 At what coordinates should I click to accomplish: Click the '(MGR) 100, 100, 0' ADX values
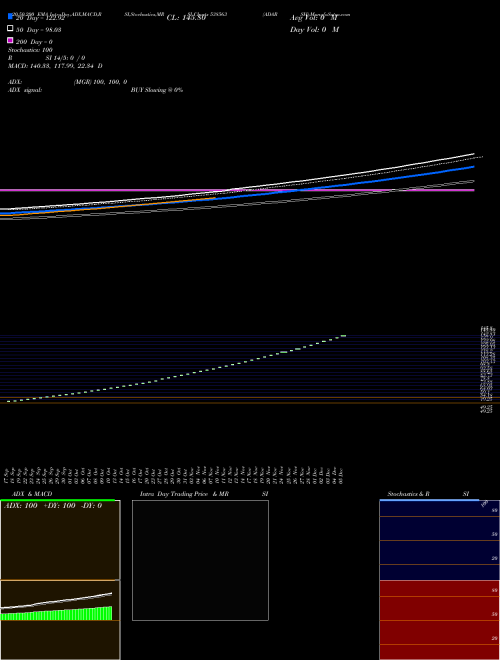[100, 82]
